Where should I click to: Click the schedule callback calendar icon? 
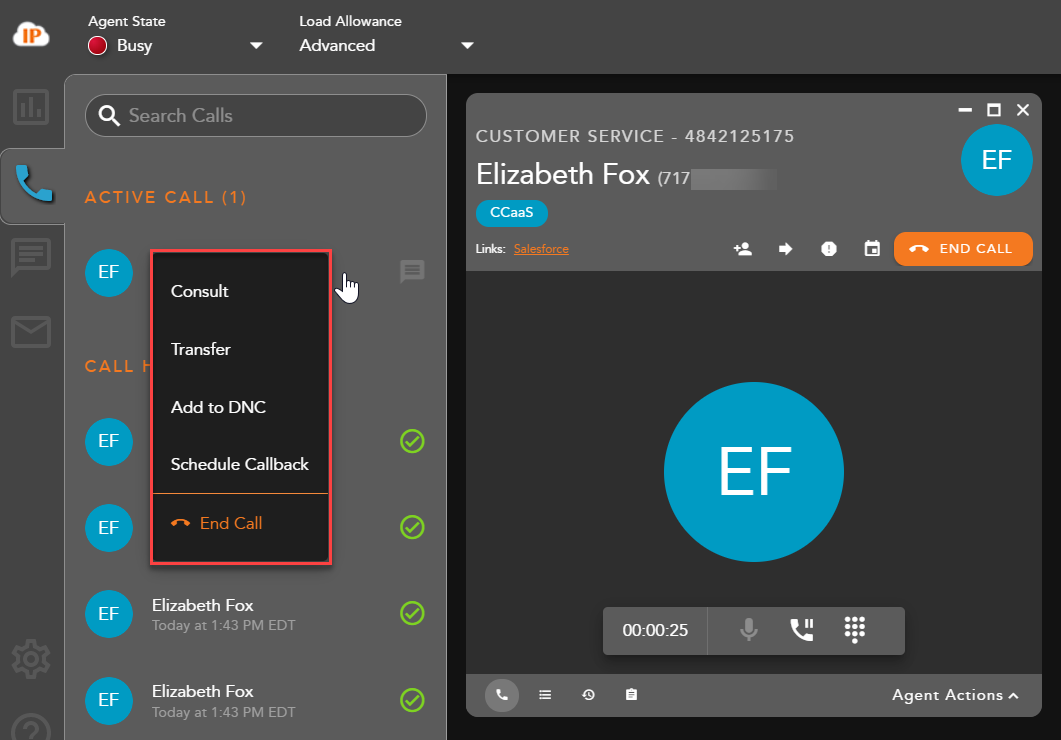coord(872,249)
